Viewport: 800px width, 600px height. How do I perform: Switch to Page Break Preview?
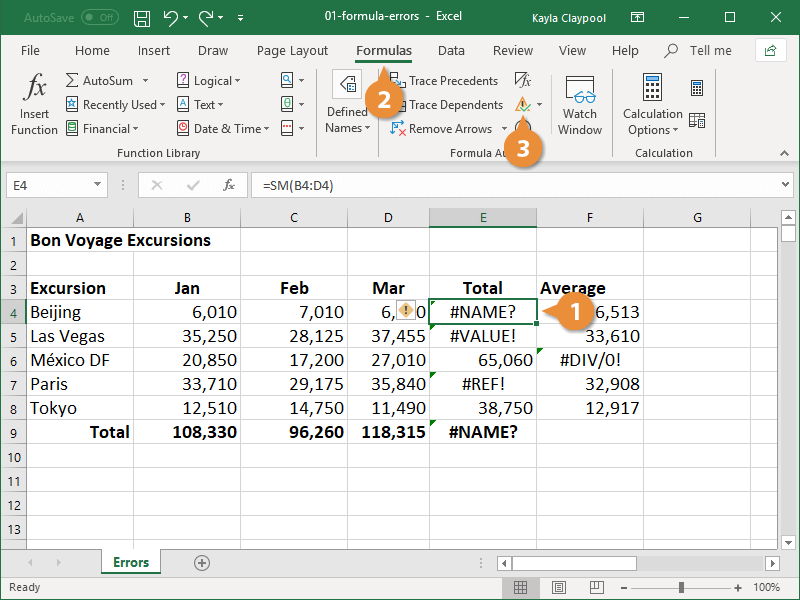[x=596, y=587]
